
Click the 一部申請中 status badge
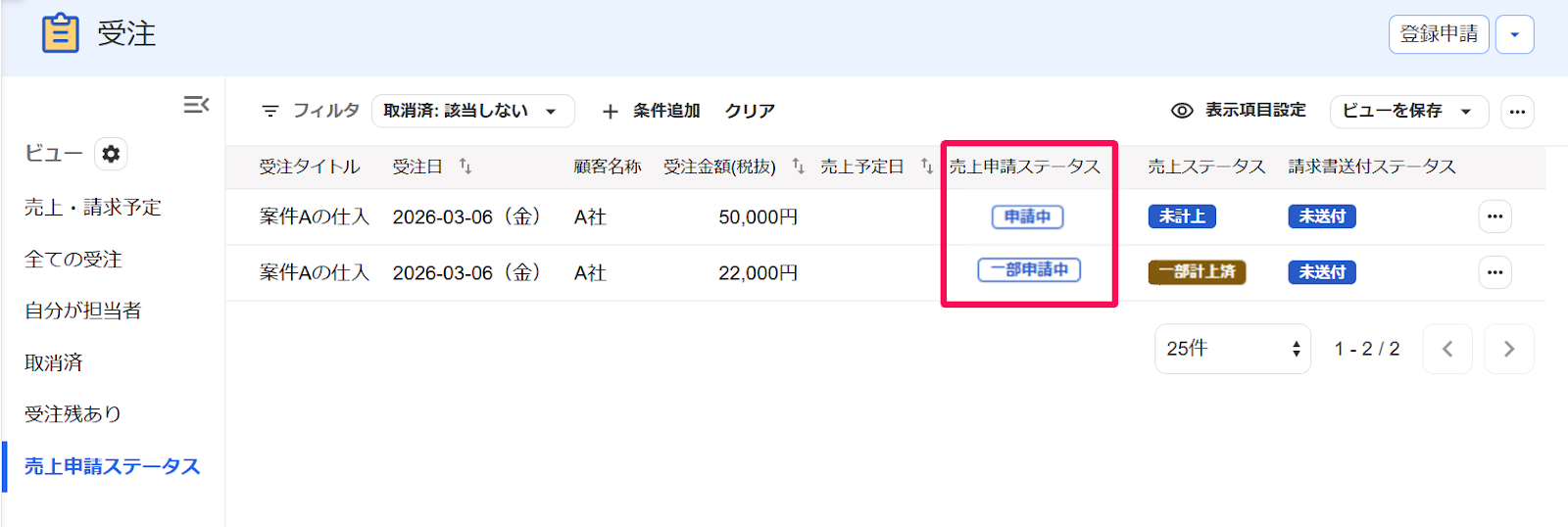click(1029, 269)
